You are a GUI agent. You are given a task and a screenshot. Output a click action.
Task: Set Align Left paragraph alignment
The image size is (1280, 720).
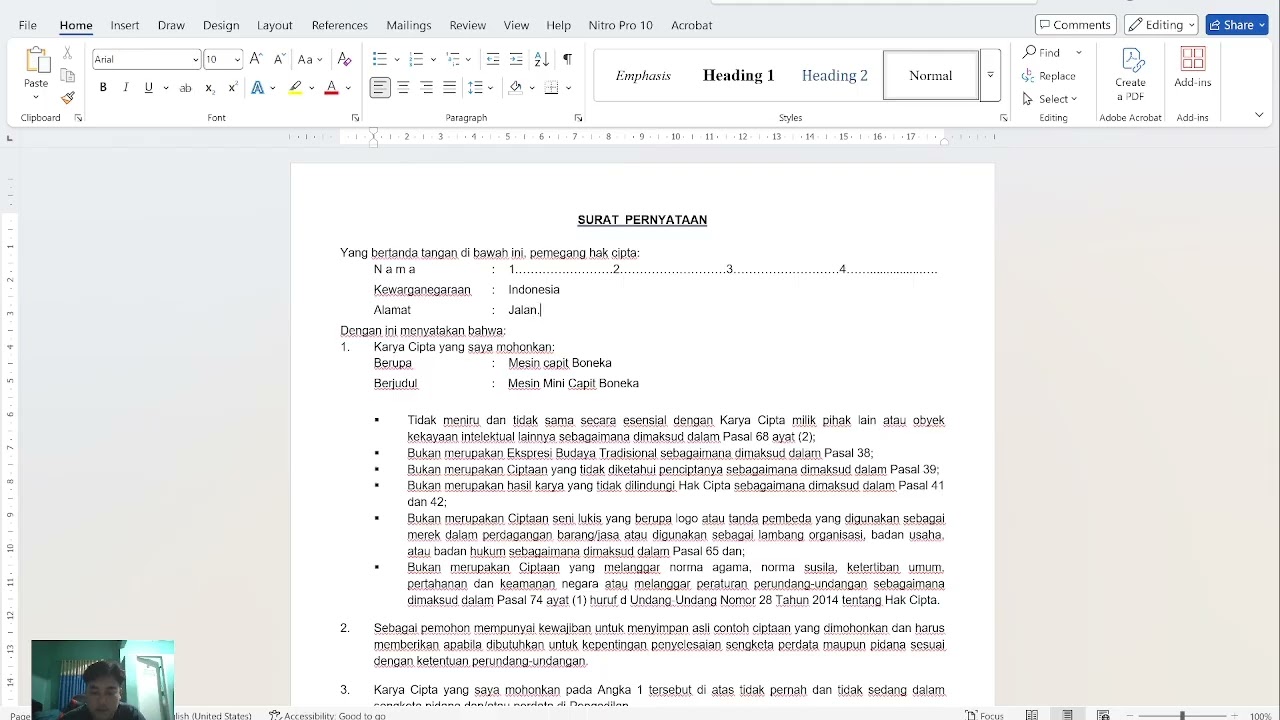380,88
